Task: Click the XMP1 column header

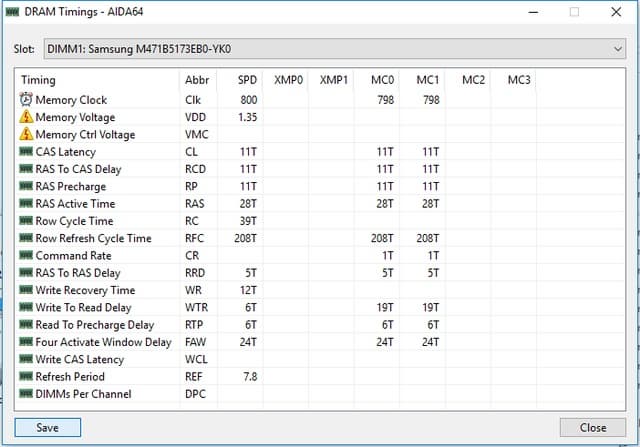Action: tap(331, 80)
